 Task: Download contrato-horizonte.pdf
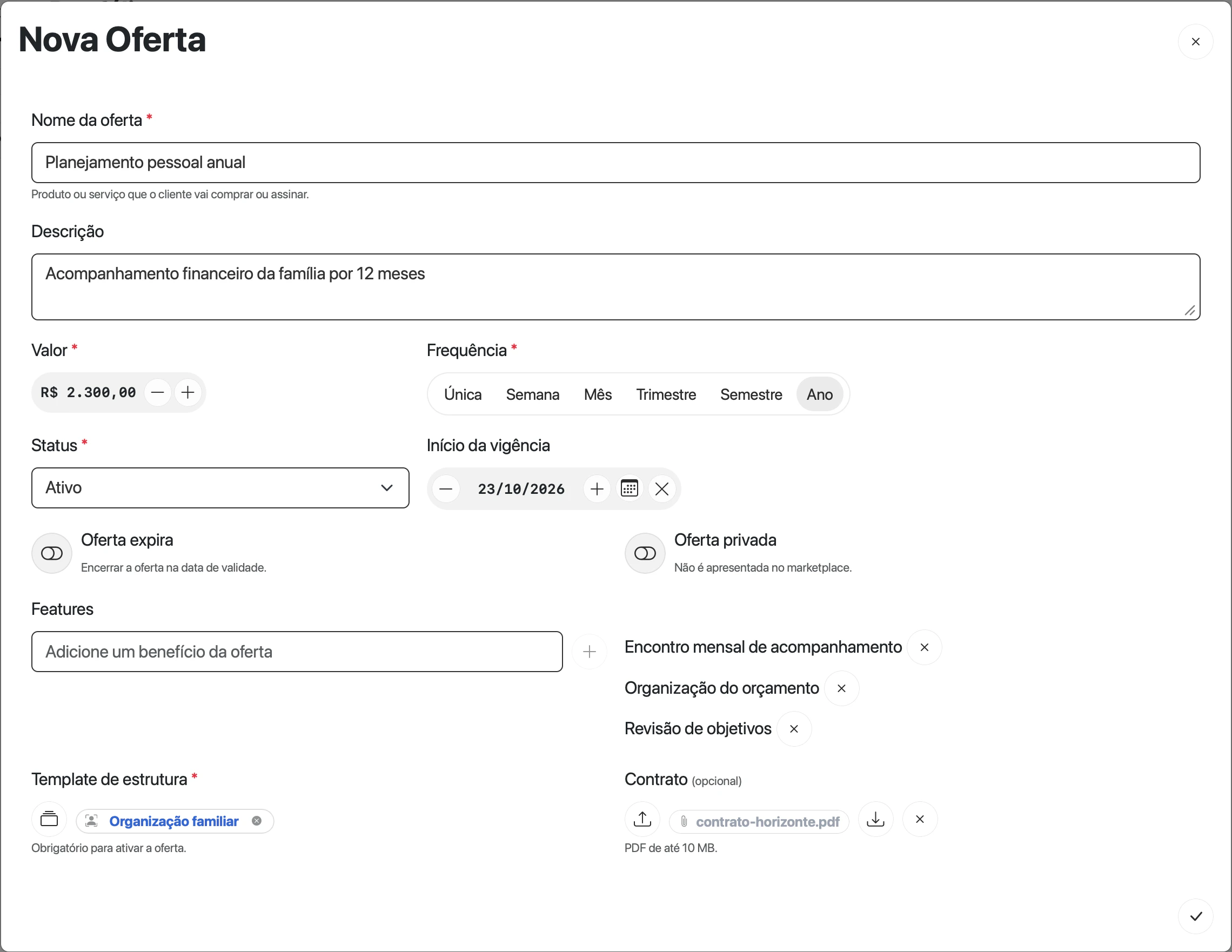pyautogui.click(x=875, y=819)
